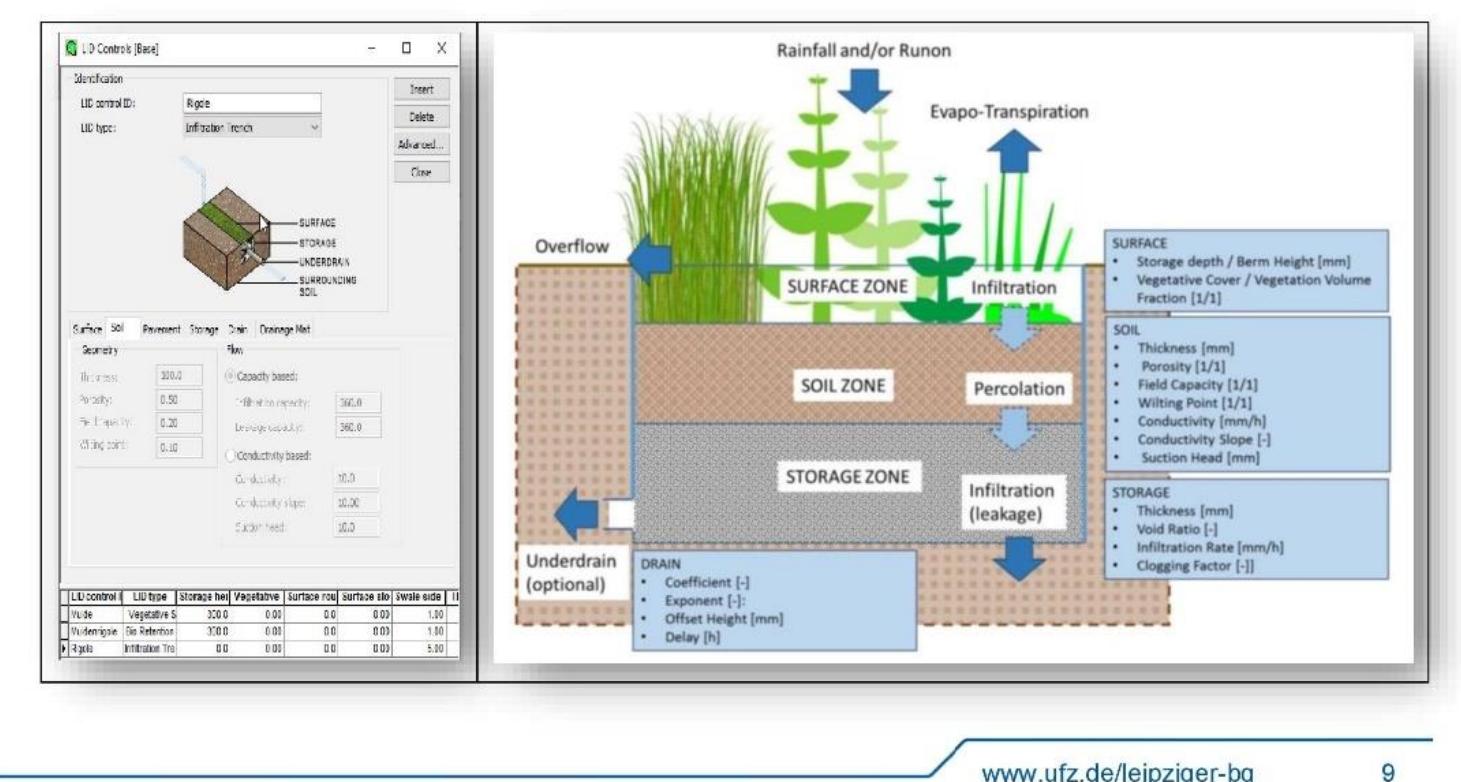
Task: Click the LID Controls app icon in title bar
Action: point(70,47)
